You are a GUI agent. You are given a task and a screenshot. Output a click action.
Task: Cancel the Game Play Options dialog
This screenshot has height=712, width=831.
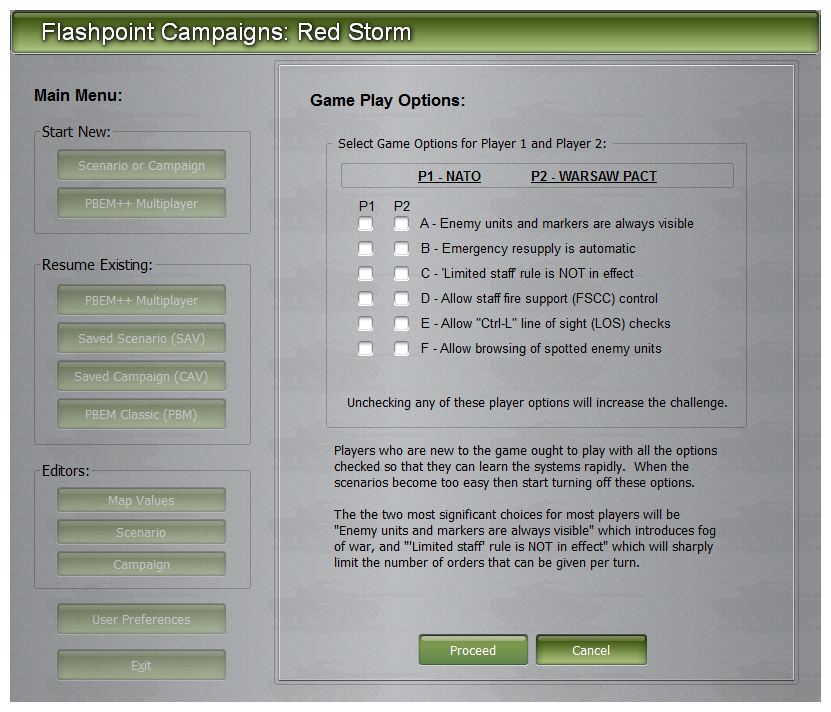(x=591, y=650)
